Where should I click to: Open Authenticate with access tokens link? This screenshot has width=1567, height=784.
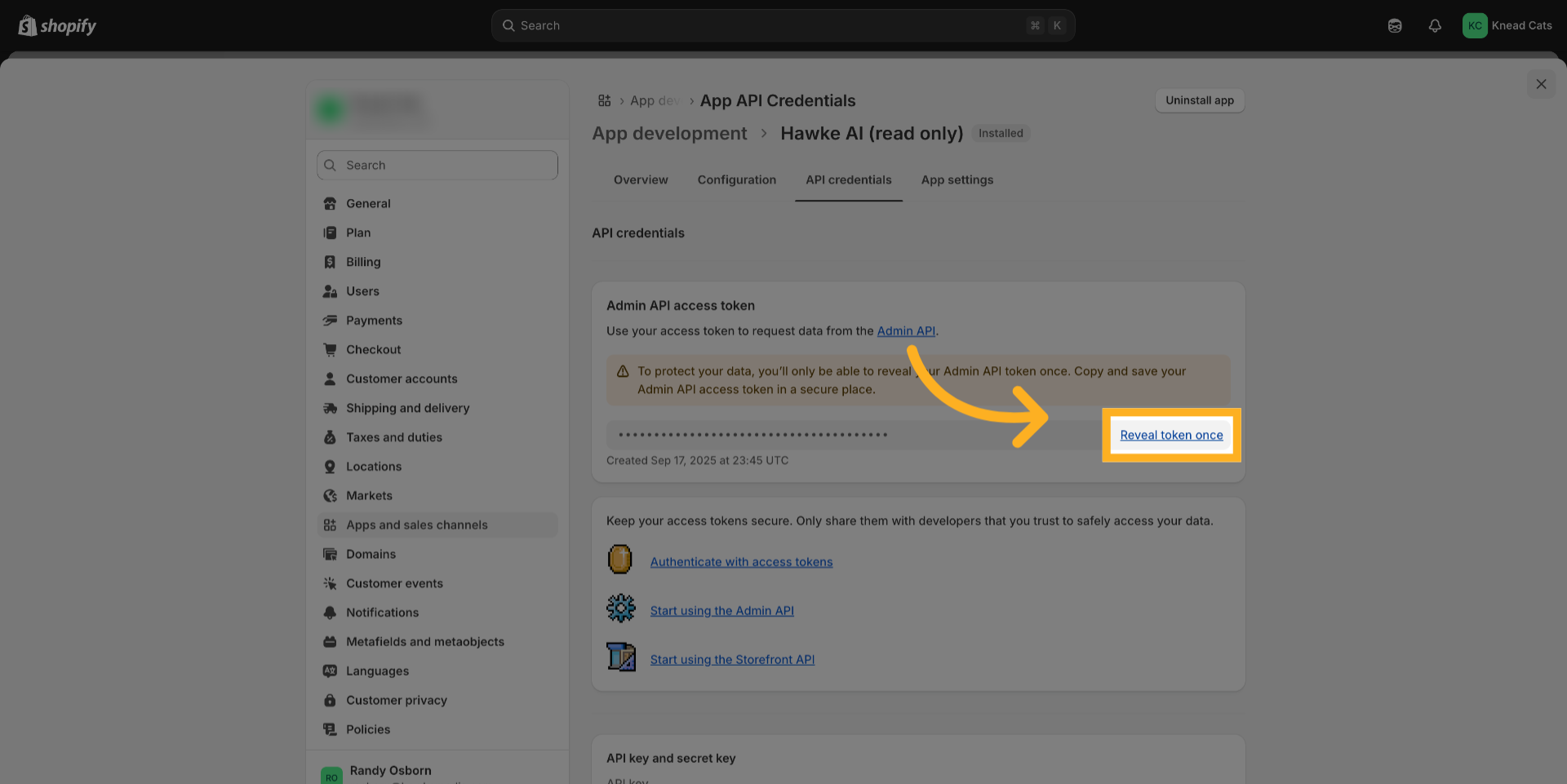[741, 562]
